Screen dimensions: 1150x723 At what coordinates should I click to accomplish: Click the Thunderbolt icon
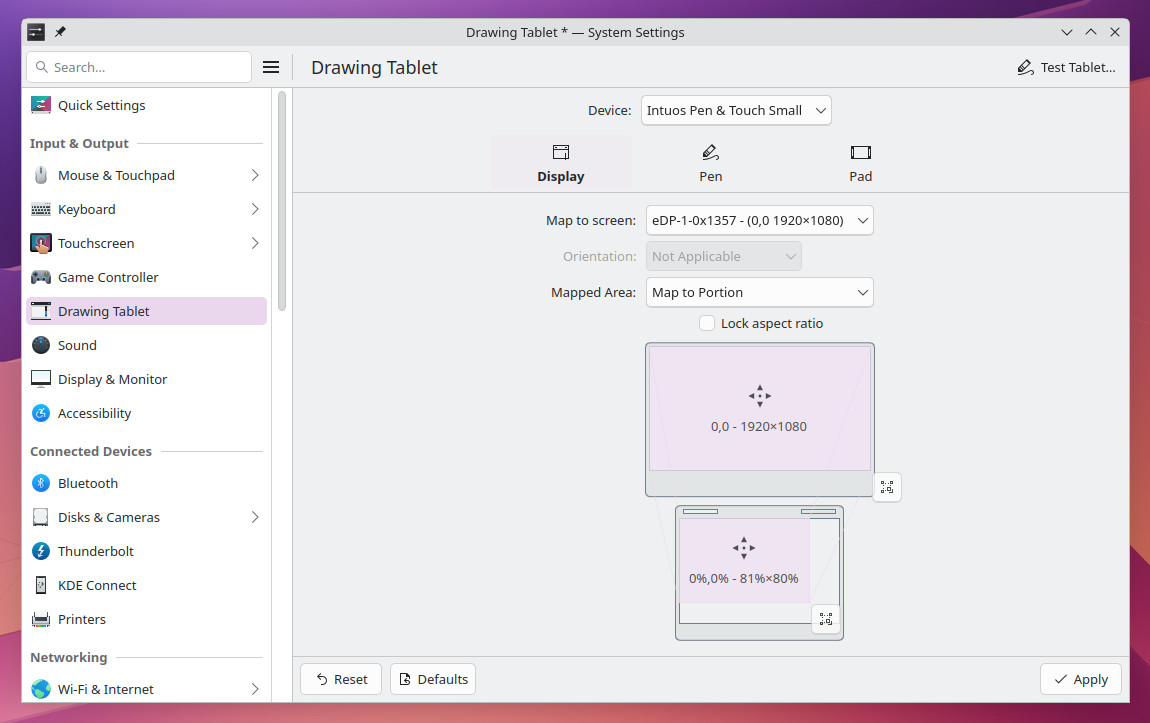tap(41, 551)
